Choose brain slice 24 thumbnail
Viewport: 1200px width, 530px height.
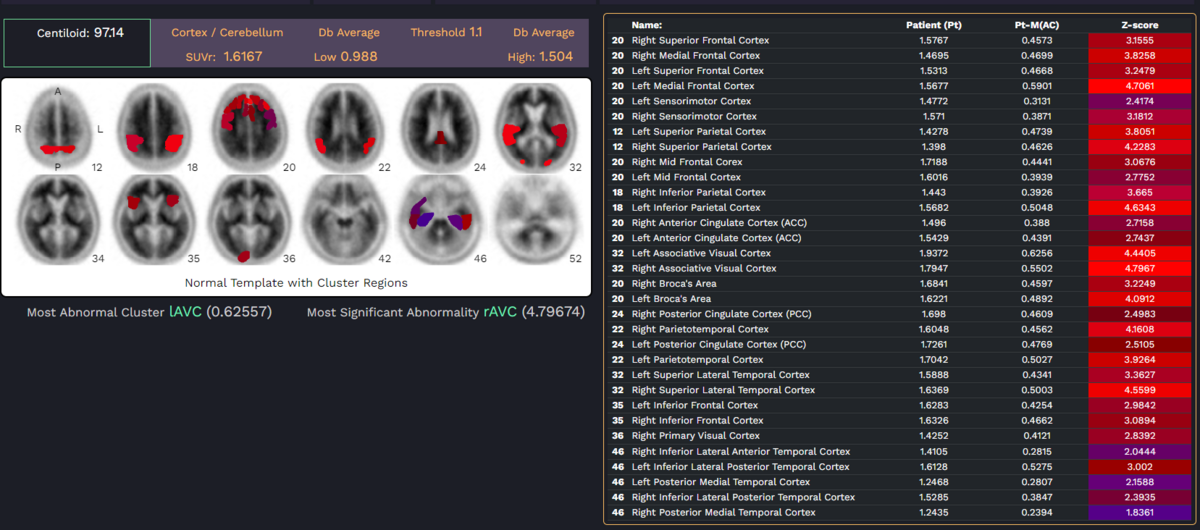442,128
